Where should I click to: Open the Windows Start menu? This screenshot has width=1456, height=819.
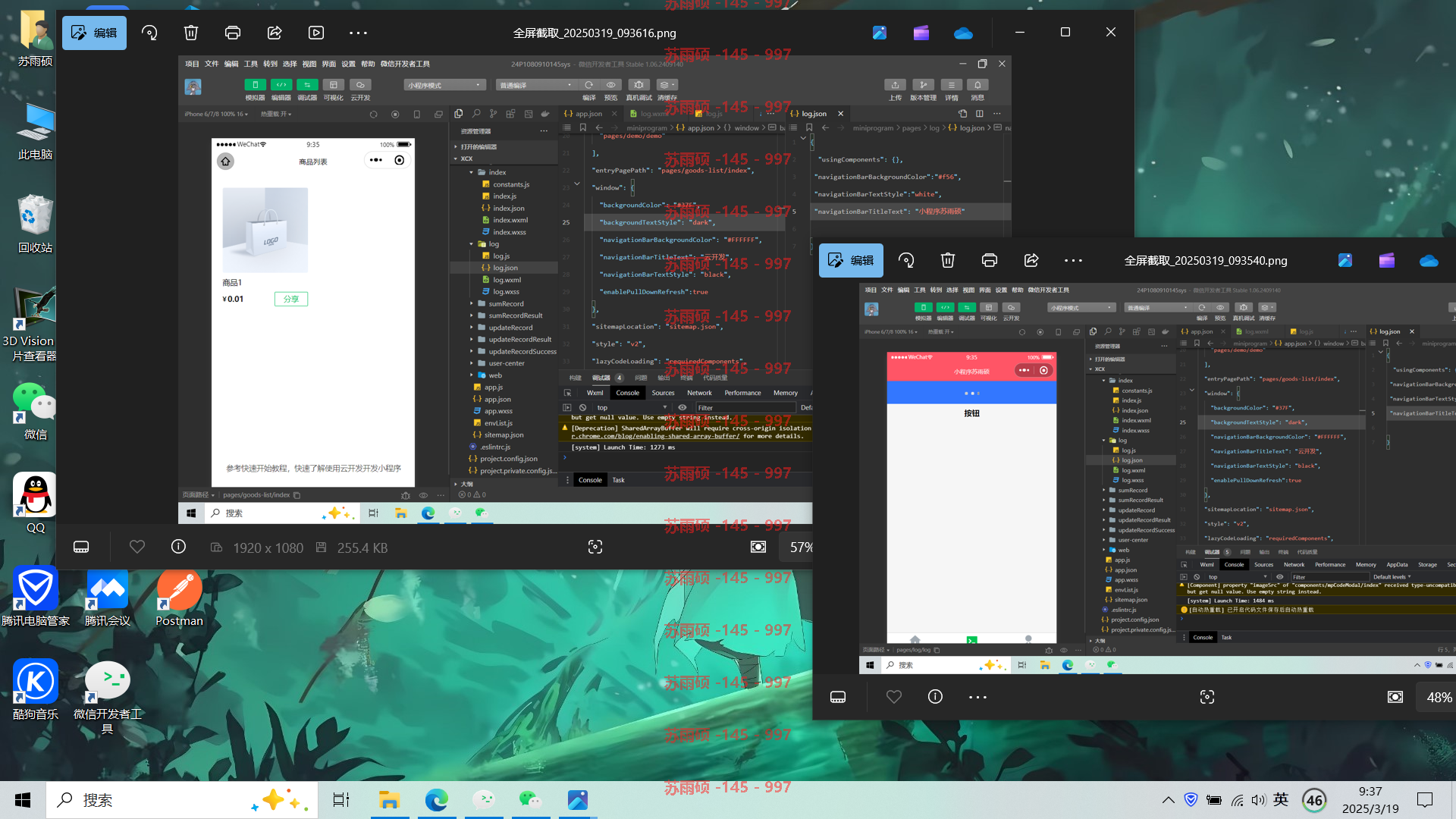[23, 800]
